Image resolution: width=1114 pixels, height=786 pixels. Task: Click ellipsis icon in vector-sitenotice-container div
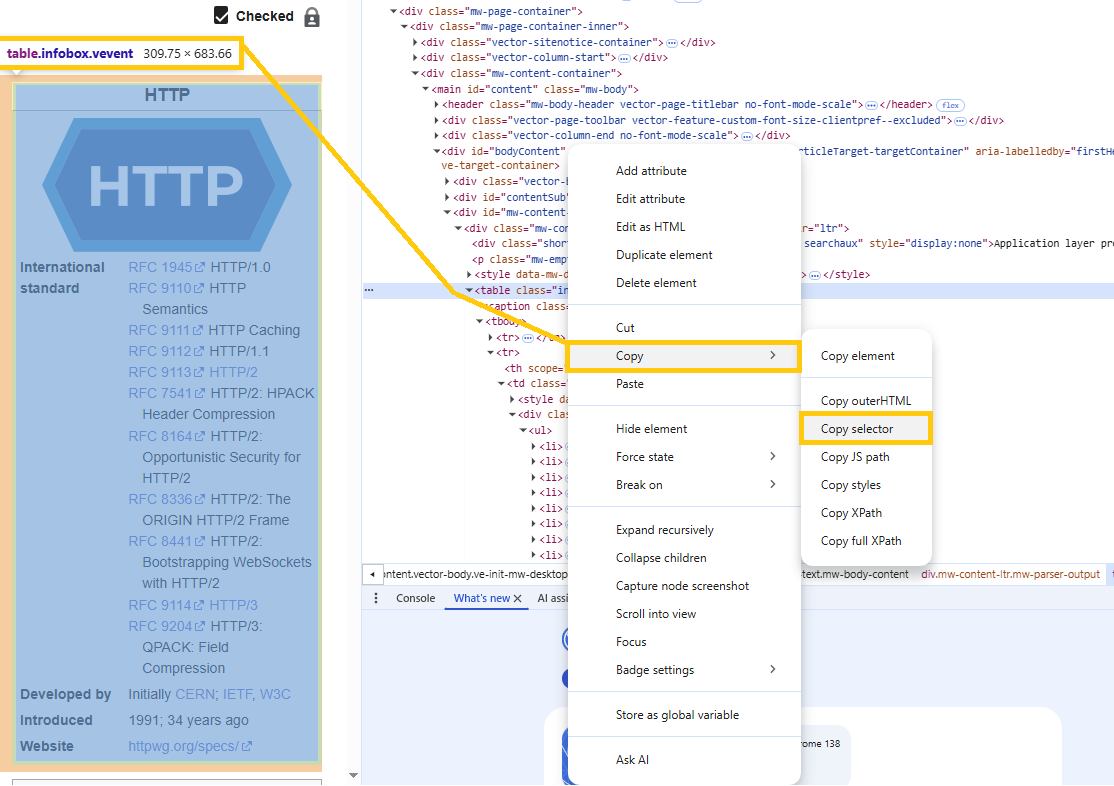(x=672, y=43)
